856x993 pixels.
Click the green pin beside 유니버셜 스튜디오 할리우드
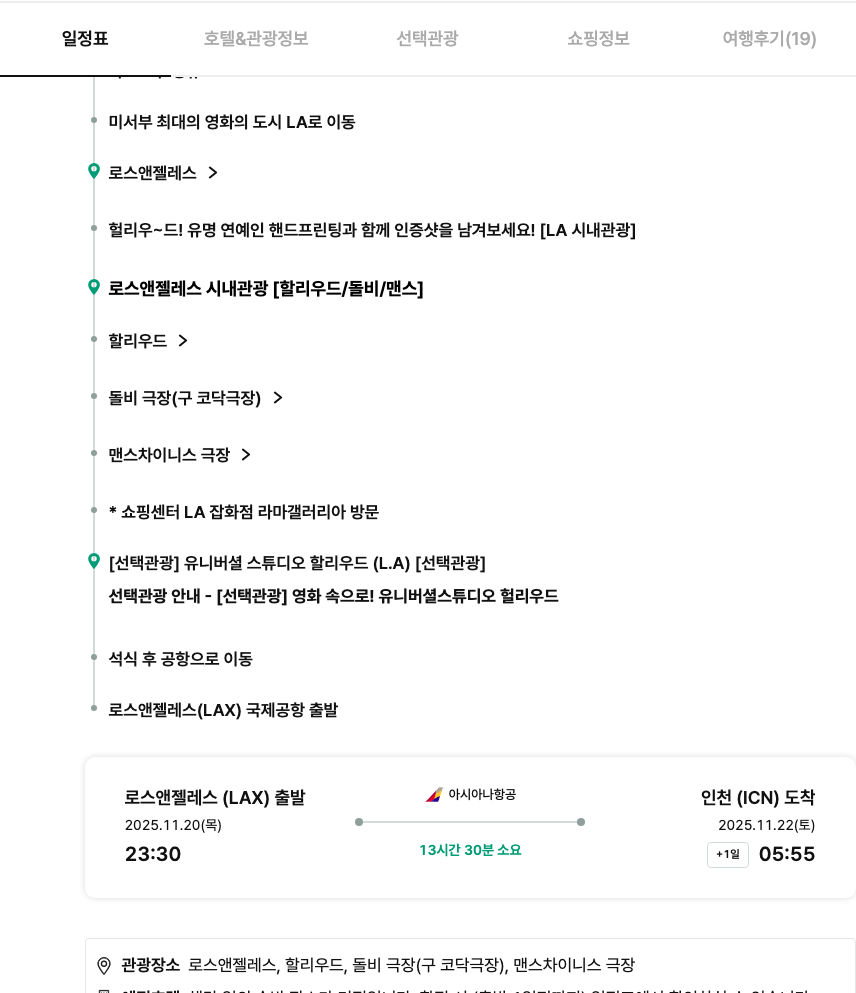pos(94,561)
